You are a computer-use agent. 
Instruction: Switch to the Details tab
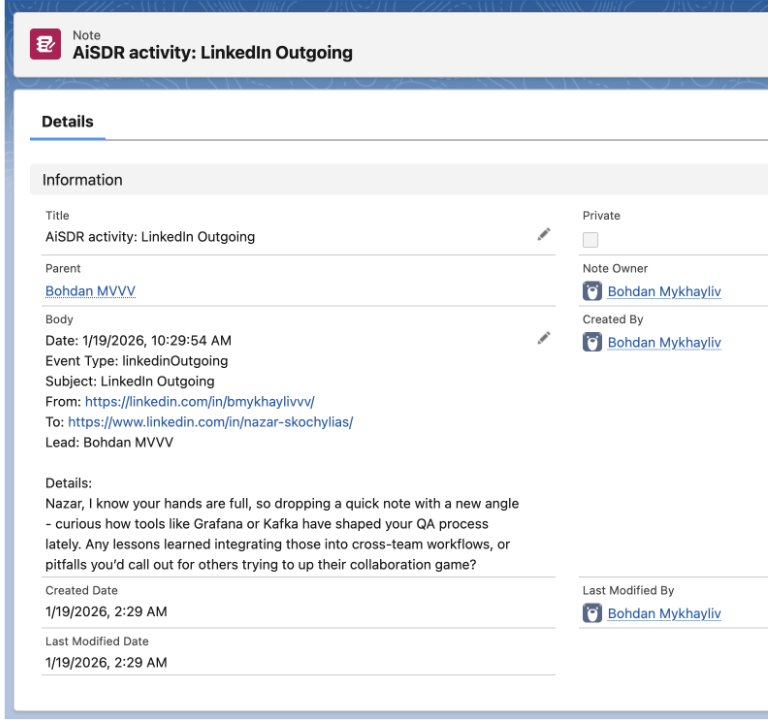click(68, 122)
